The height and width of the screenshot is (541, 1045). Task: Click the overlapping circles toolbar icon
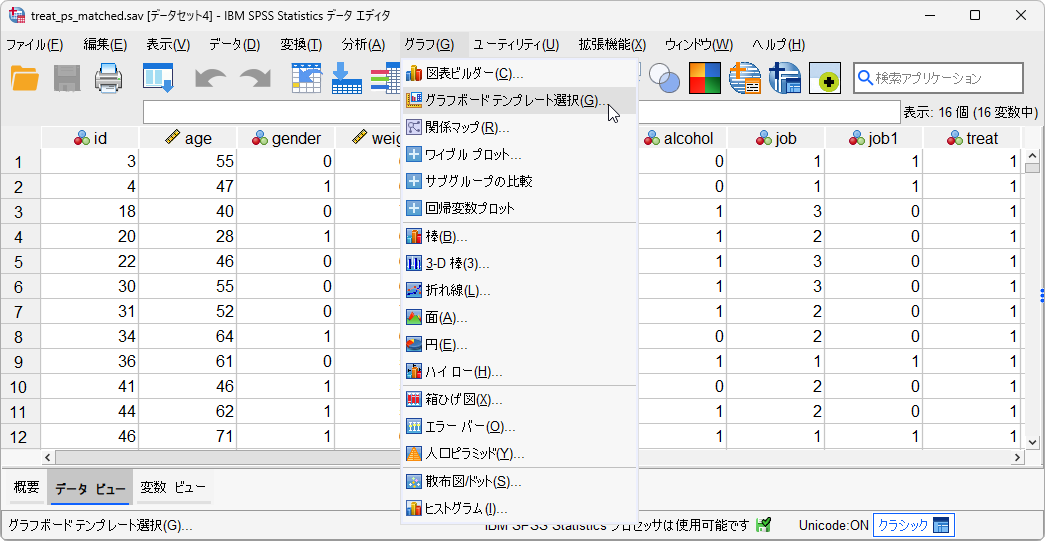pyautogui.click(x=664, y=79)
